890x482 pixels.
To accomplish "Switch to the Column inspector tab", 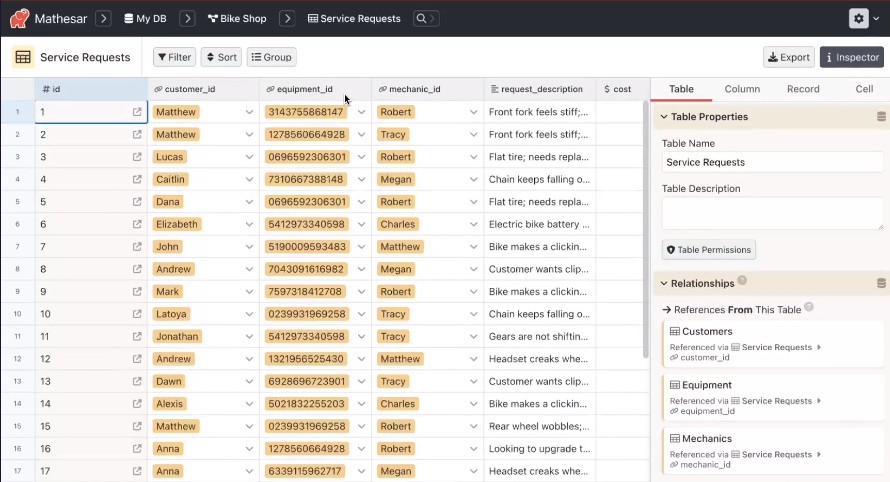I will [x=742, y=89].
